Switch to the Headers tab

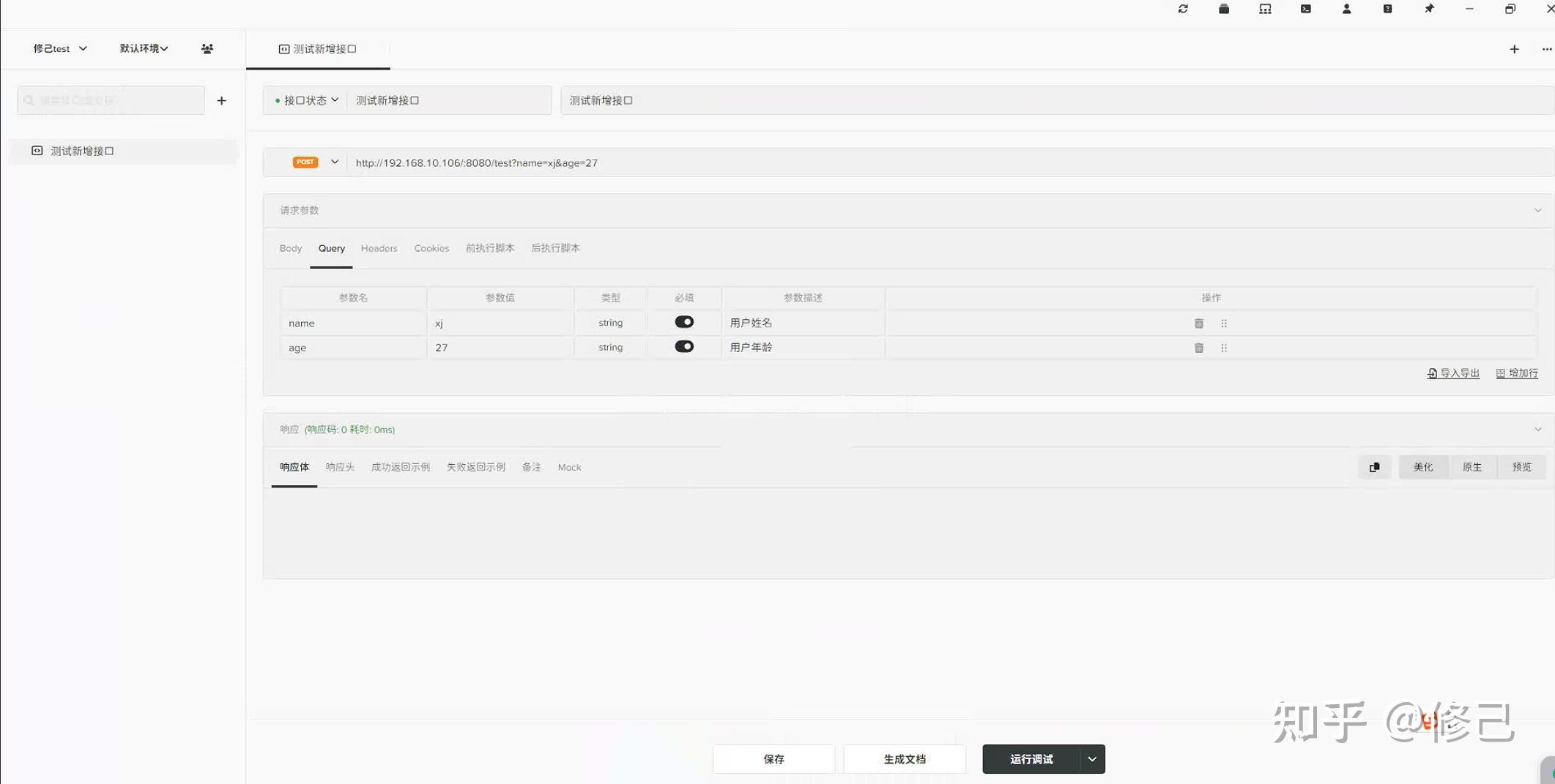pyautogui.click(x=379, y=248)
